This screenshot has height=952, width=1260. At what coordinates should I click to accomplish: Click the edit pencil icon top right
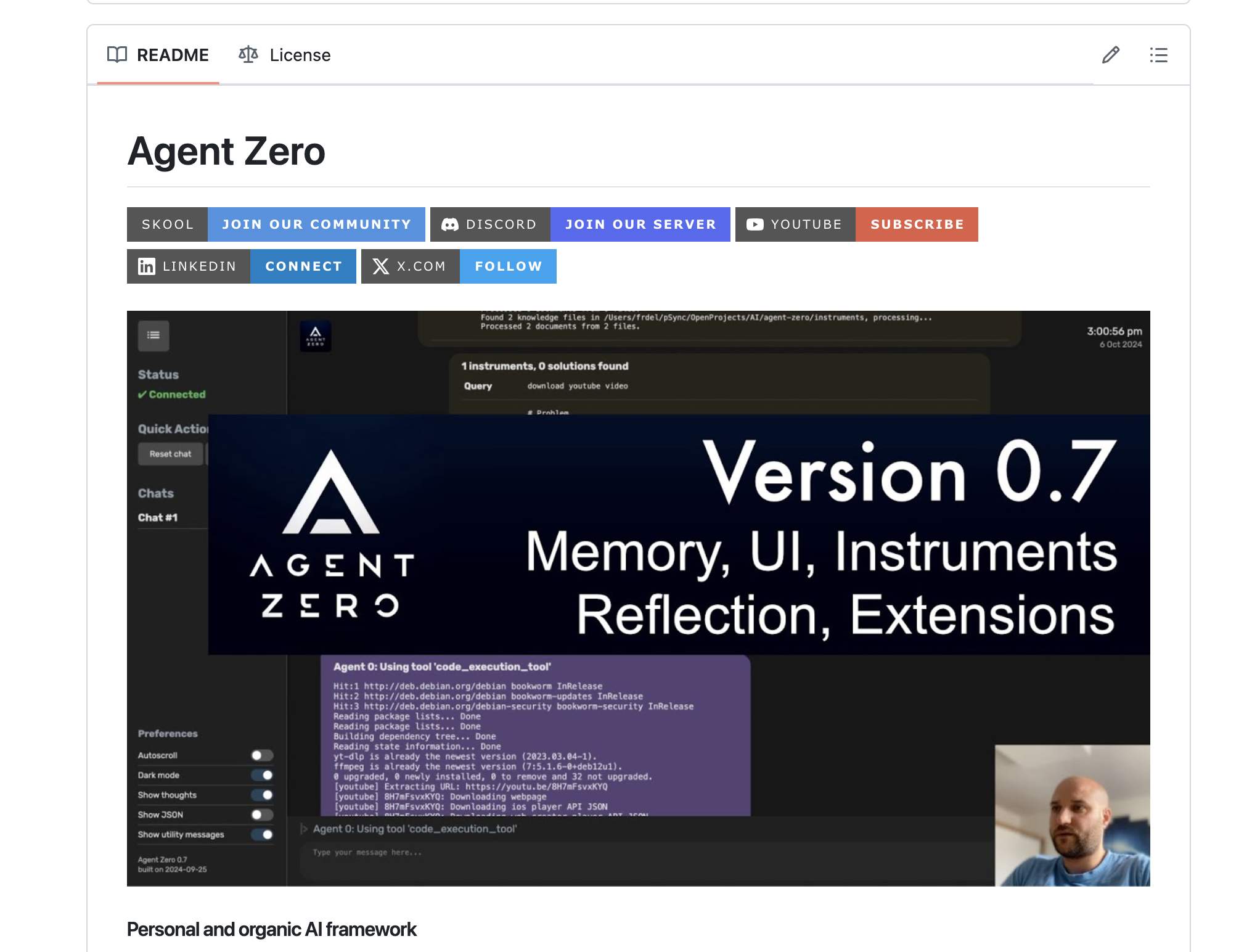(x=1110, y=55)
